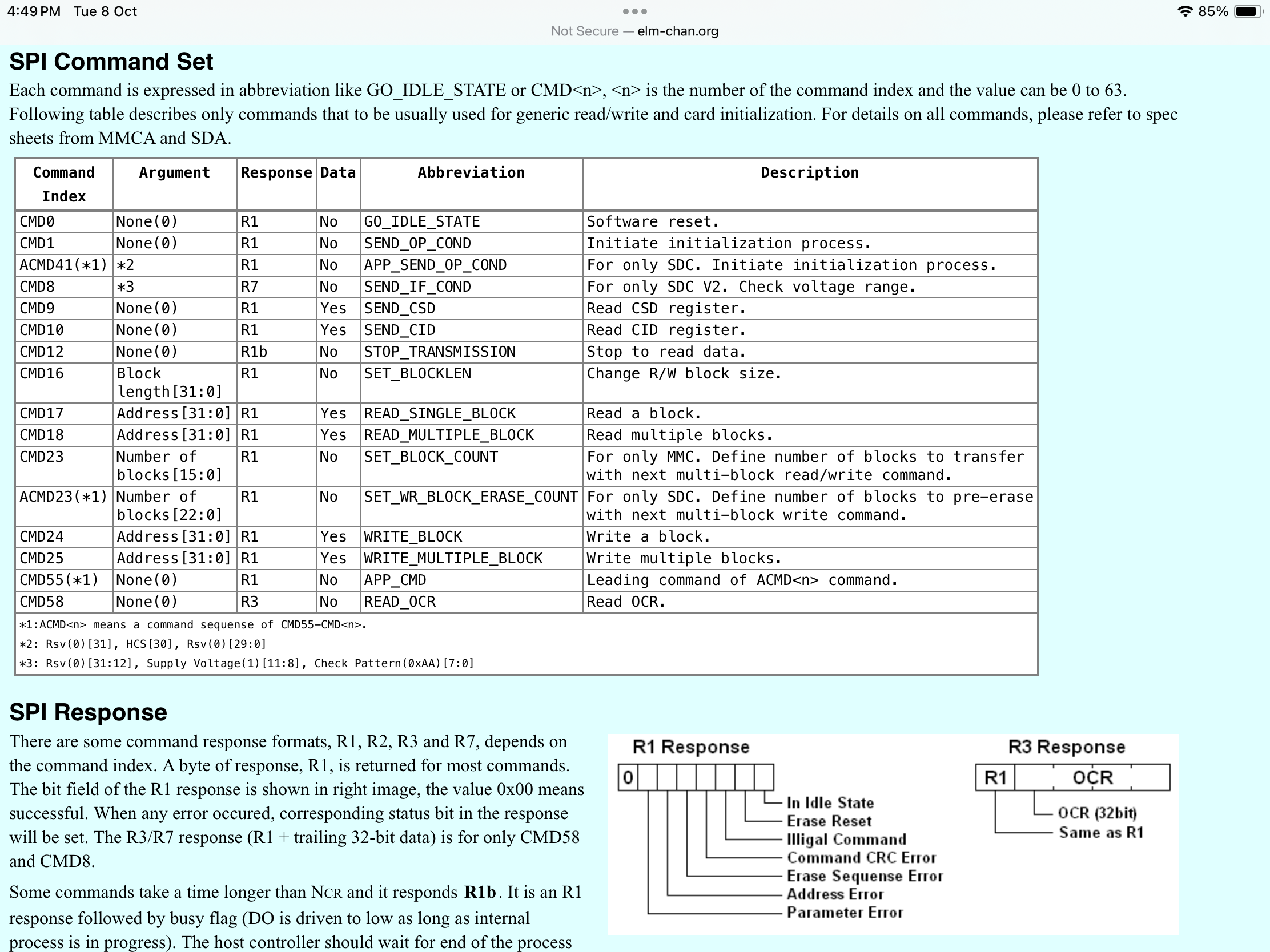The height and width of the screenshot is (952, 1270).
Task: Select the CMD0 cell
Action: (65, 221)
